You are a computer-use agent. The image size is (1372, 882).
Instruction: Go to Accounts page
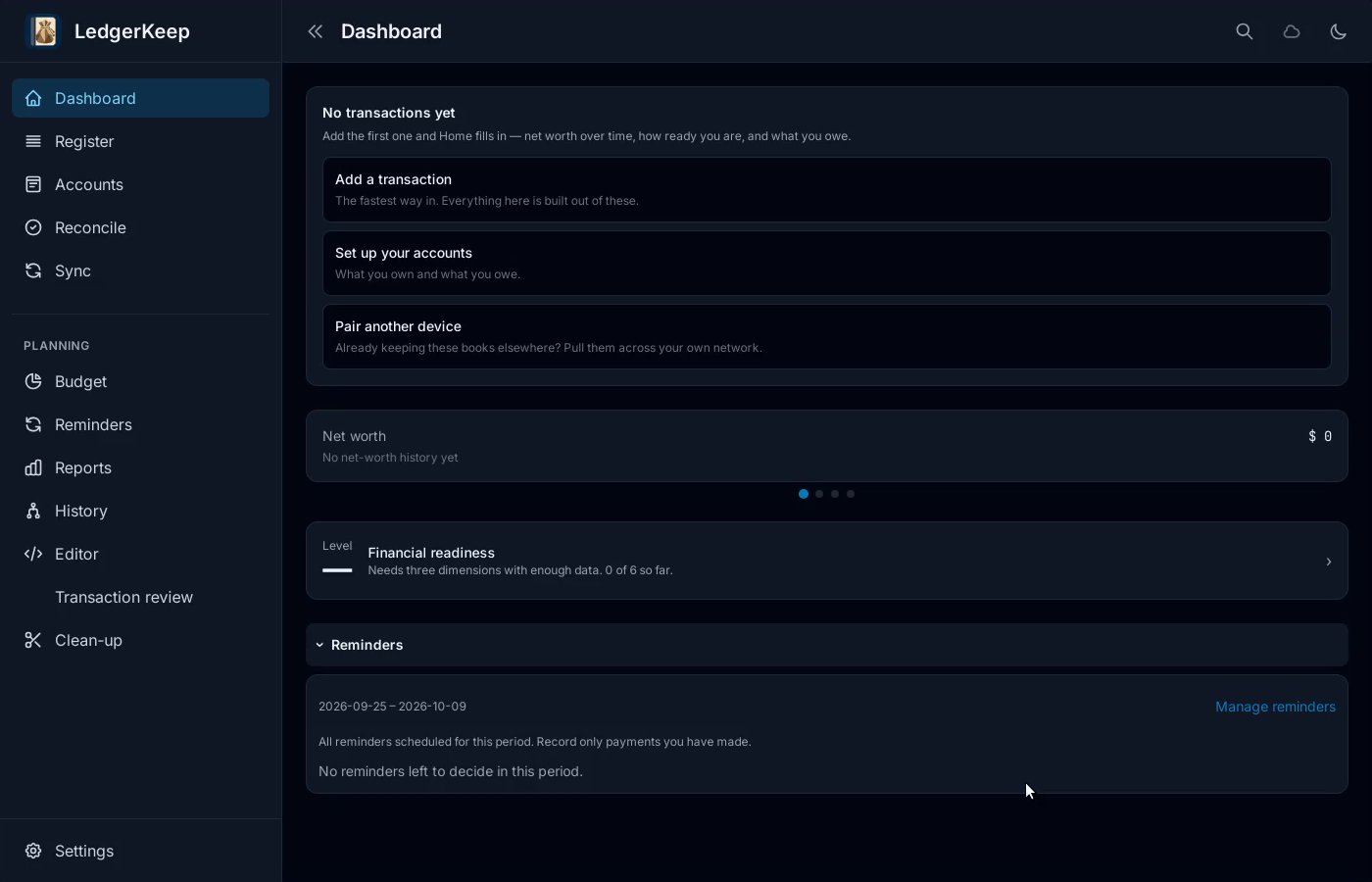[140, 184]
